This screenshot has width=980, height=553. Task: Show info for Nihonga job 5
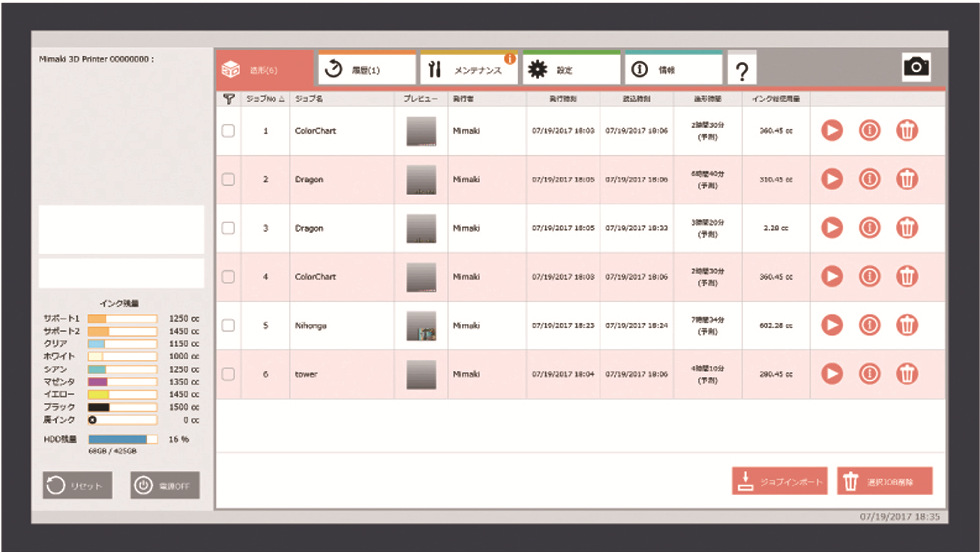pyautogui.click(x=869, y=325)
